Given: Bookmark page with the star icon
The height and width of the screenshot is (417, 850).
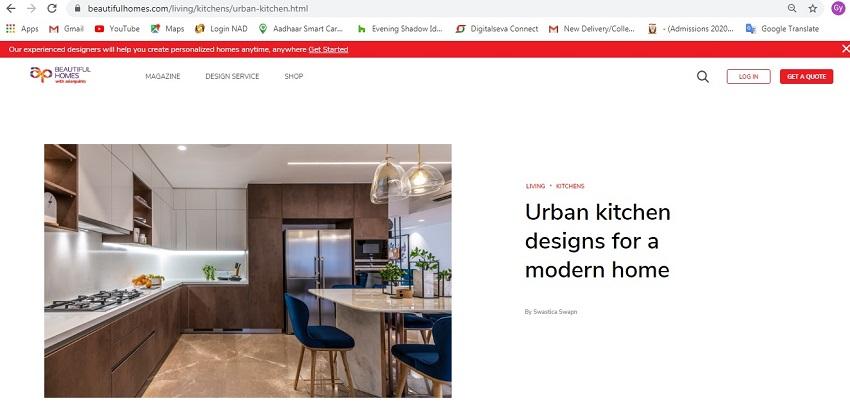Looking at the screenshot, I should [813, 9].
